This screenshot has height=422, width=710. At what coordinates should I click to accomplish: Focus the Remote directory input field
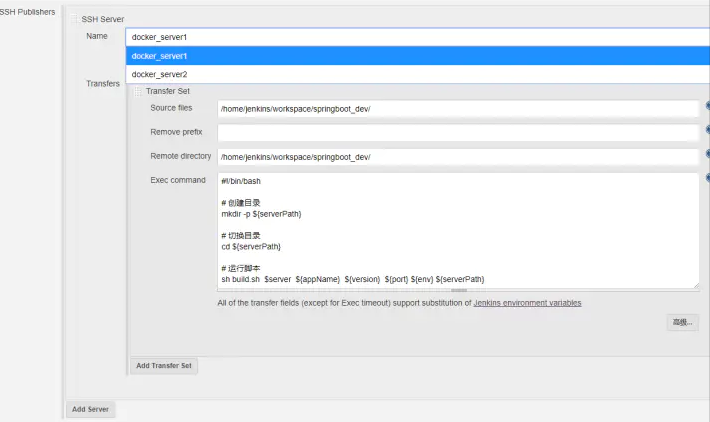click(458, 157)
